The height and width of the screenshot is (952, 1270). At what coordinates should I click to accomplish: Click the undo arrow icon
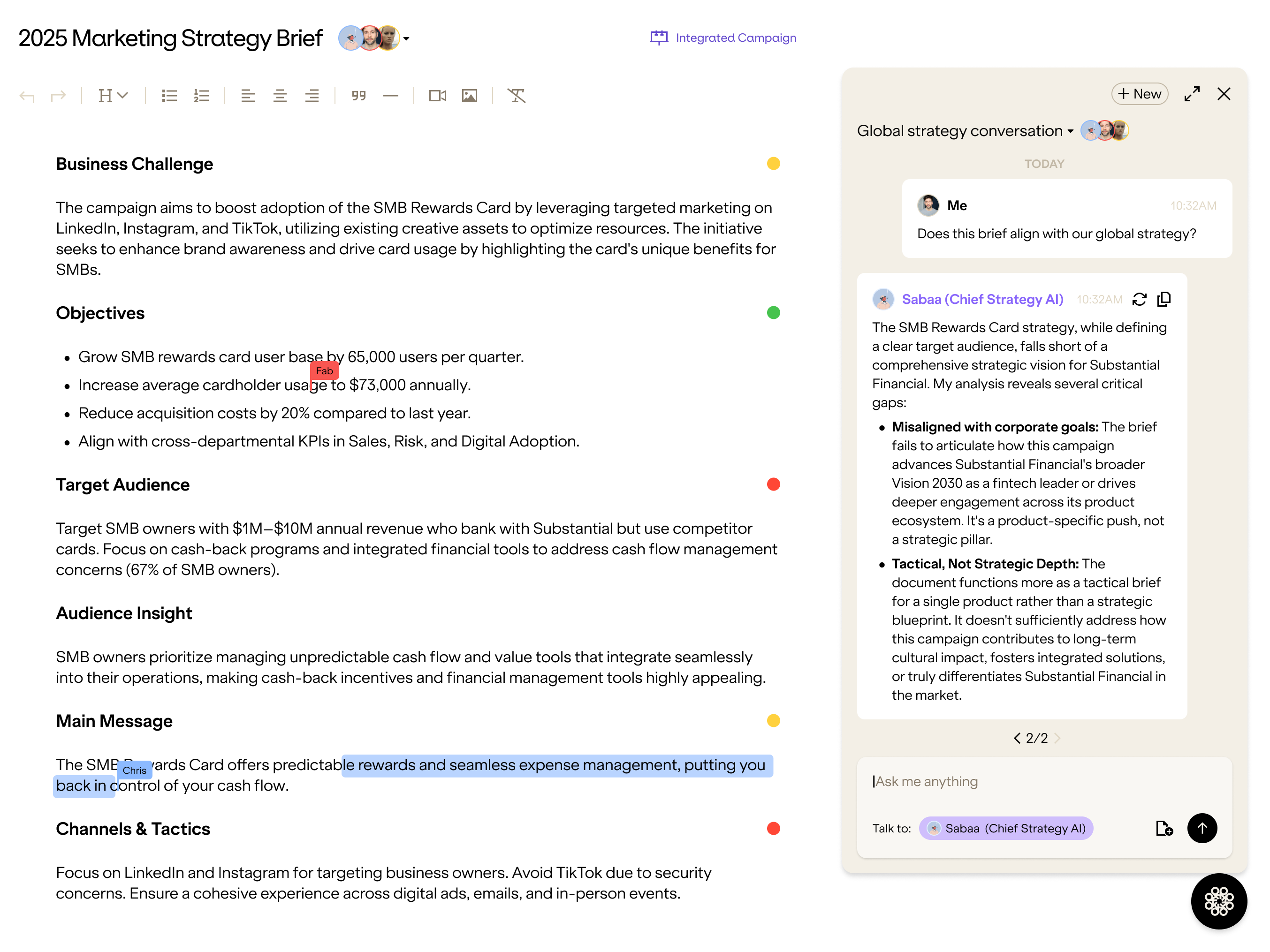coord(27,96)
